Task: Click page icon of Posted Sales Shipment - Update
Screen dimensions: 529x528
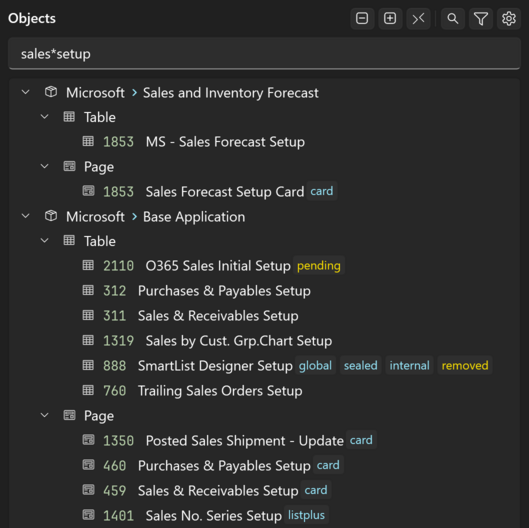Action: point(88,440)
